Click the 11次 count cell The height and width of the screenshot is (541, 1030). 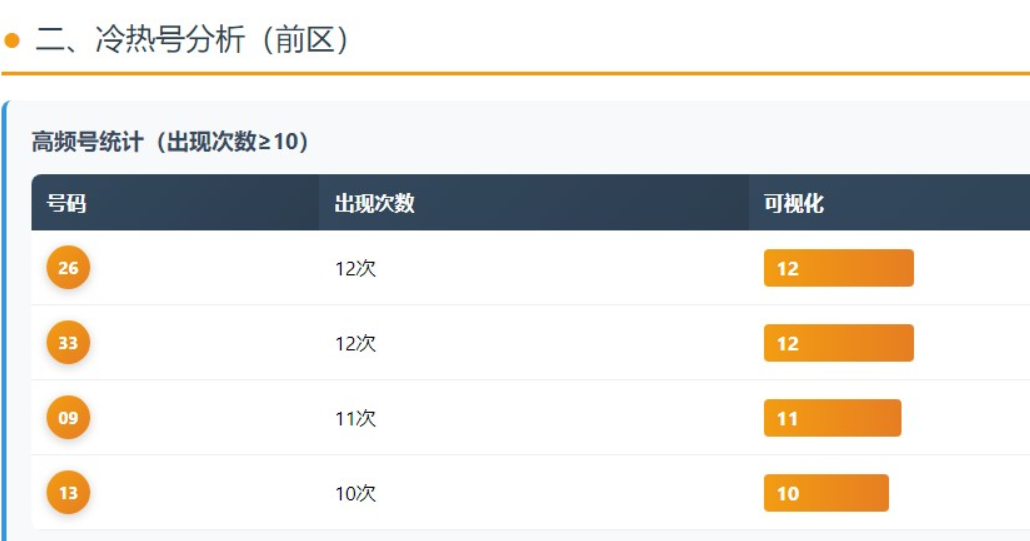(x=355, y=418)
